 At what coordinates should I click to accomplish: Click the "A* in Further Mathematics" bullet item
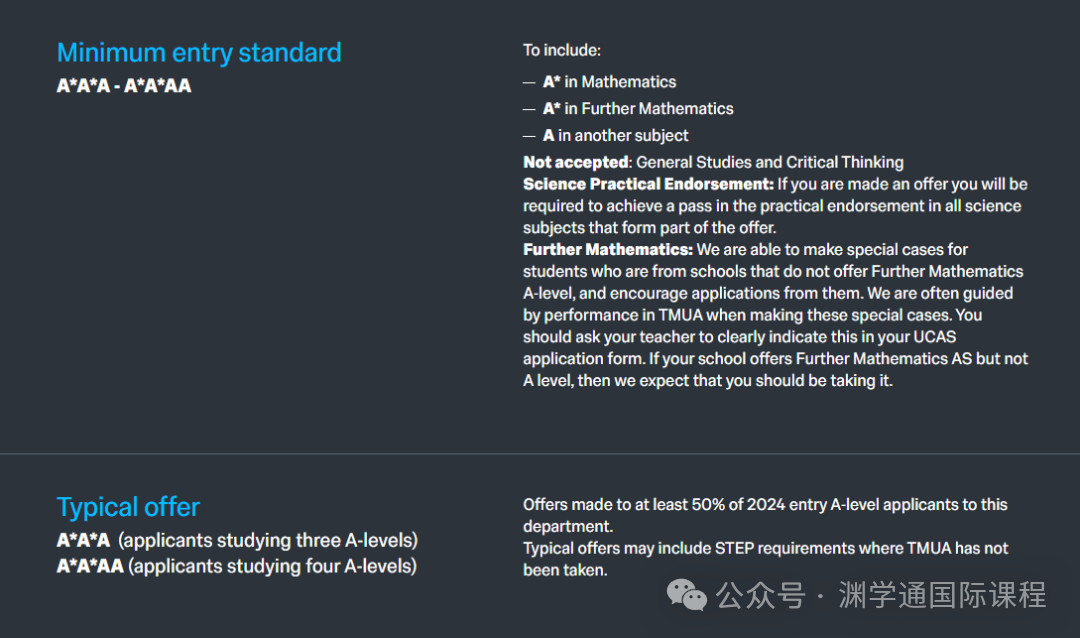click(638, 109)
